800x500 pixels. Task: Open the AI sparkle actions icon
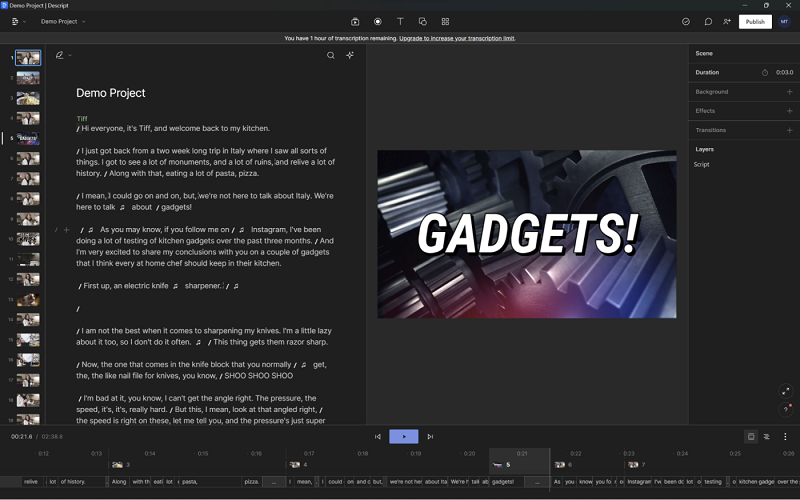point(350,55)
